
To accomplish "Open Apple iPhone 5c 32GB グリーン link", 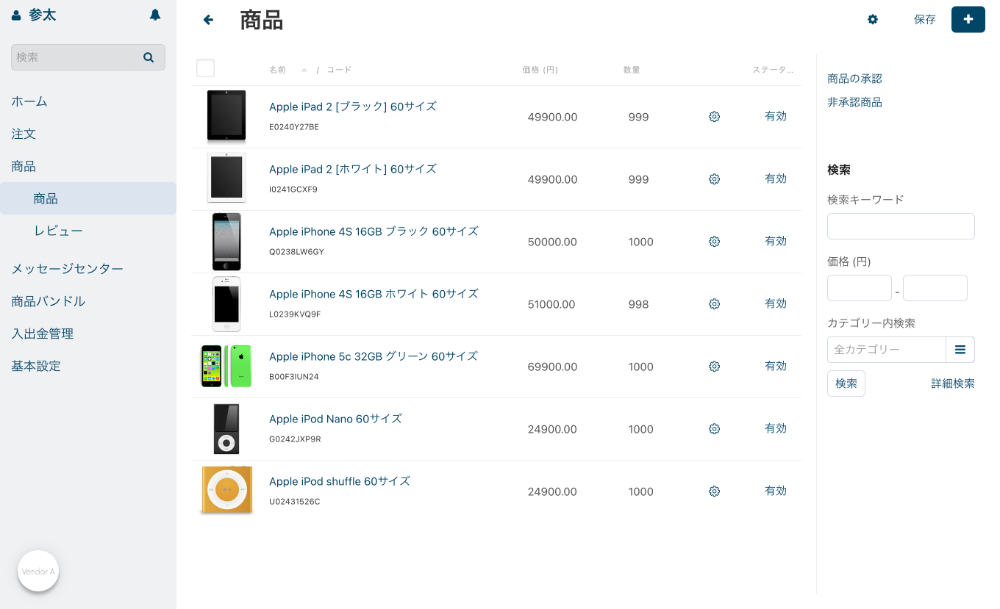I will click(373, 356).
